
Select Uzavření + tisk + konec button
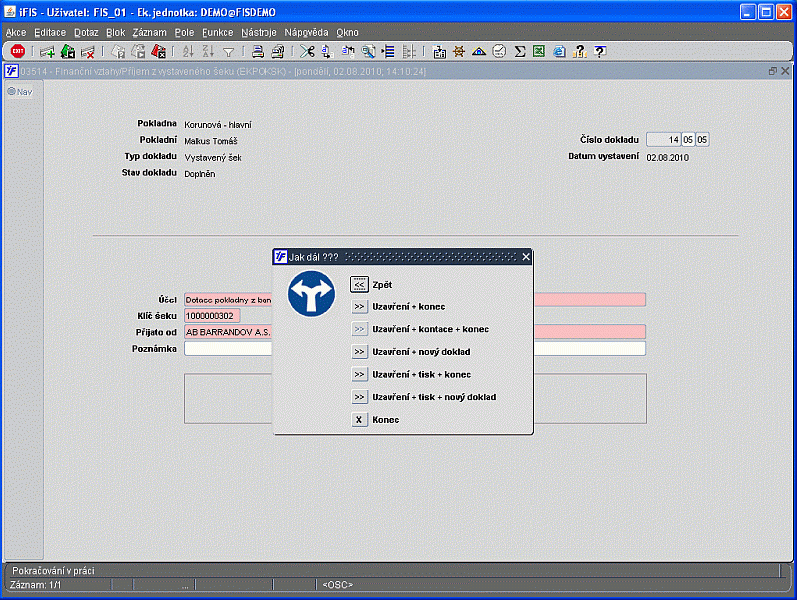360,374
